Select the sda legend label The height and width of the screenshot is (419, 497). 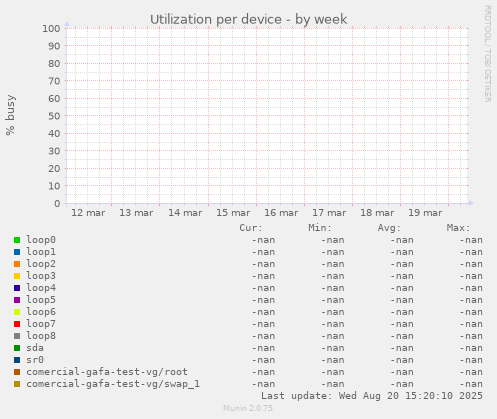coord(35,348)
